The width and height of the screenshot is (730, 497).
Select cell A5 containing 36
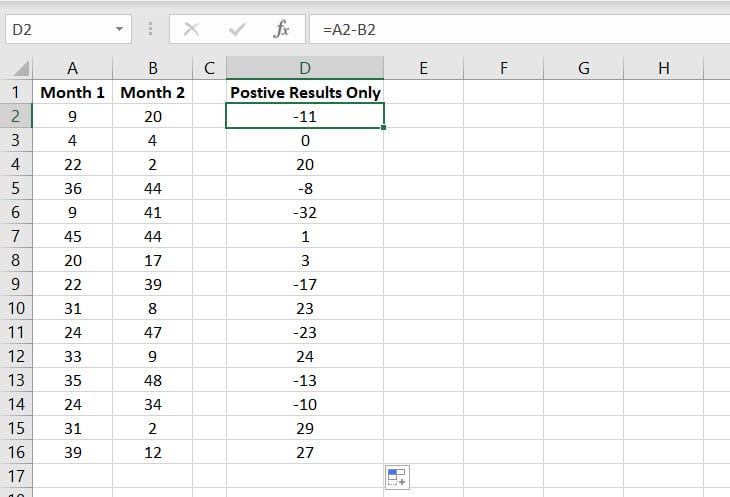point(73,188)
